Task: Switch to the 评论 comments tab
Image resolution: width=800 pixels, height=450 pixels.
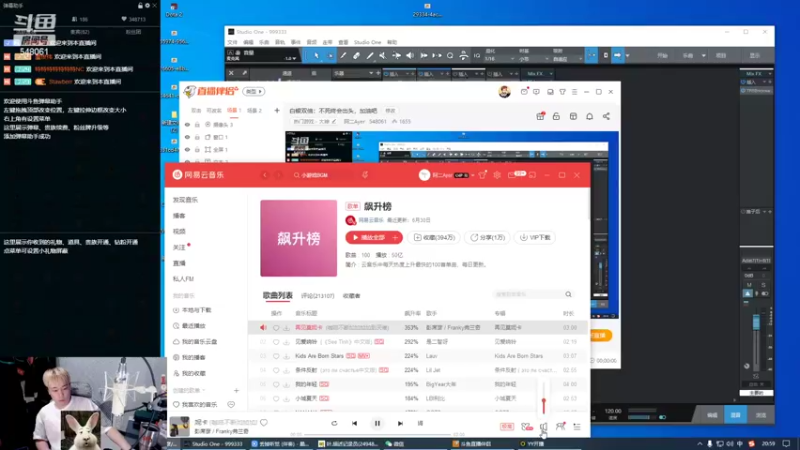Action: (317, 296)
